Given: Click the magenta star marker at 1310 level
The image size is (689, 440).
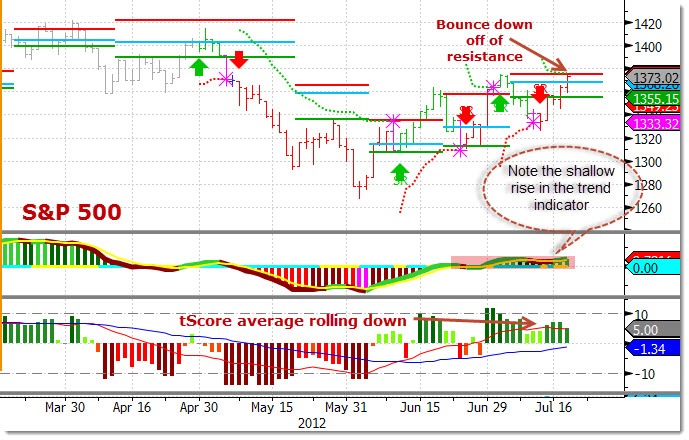Looking at the screenshot, I should (460, 151).
